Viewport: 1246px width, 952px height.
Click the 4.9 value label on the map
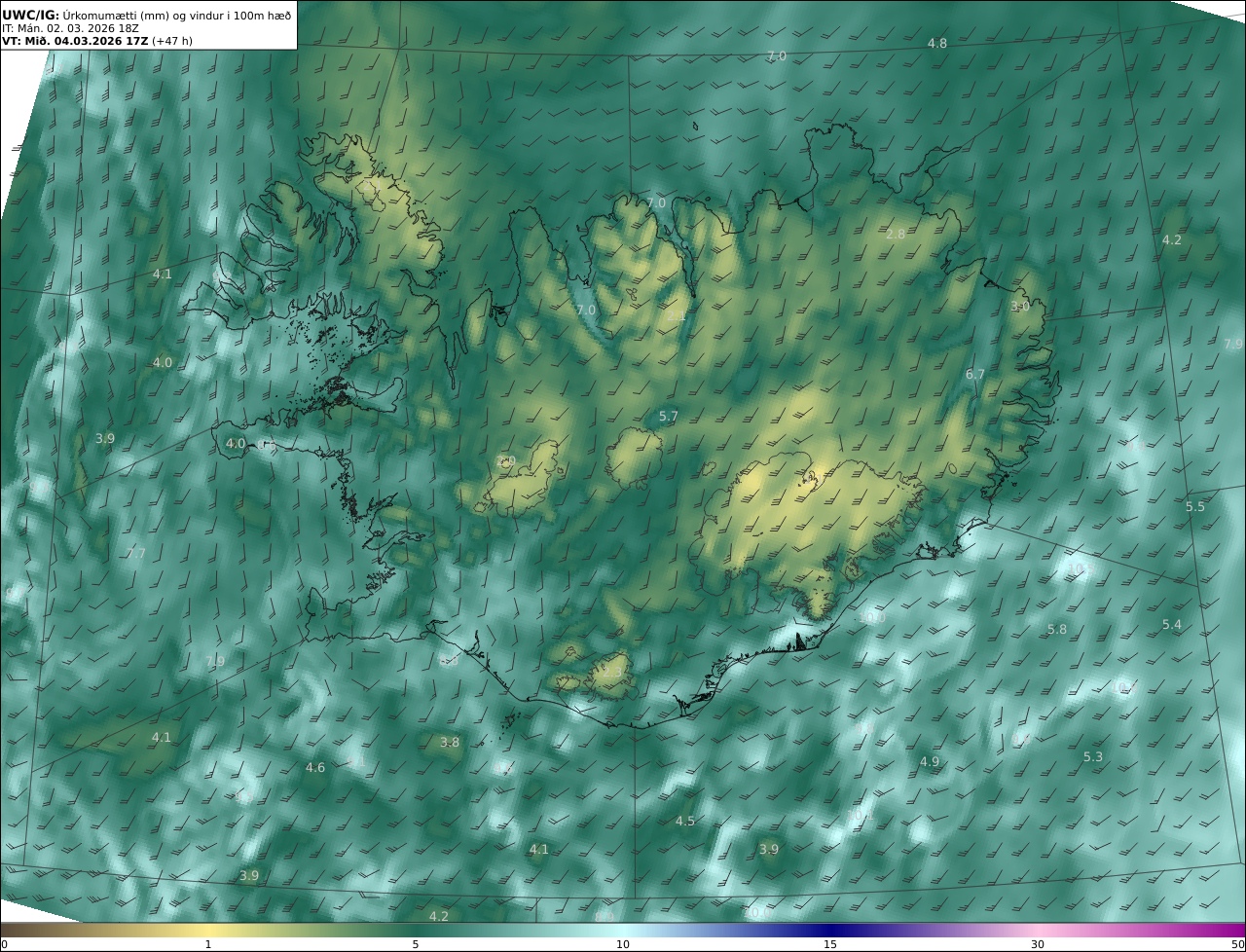tap(930, 762)
